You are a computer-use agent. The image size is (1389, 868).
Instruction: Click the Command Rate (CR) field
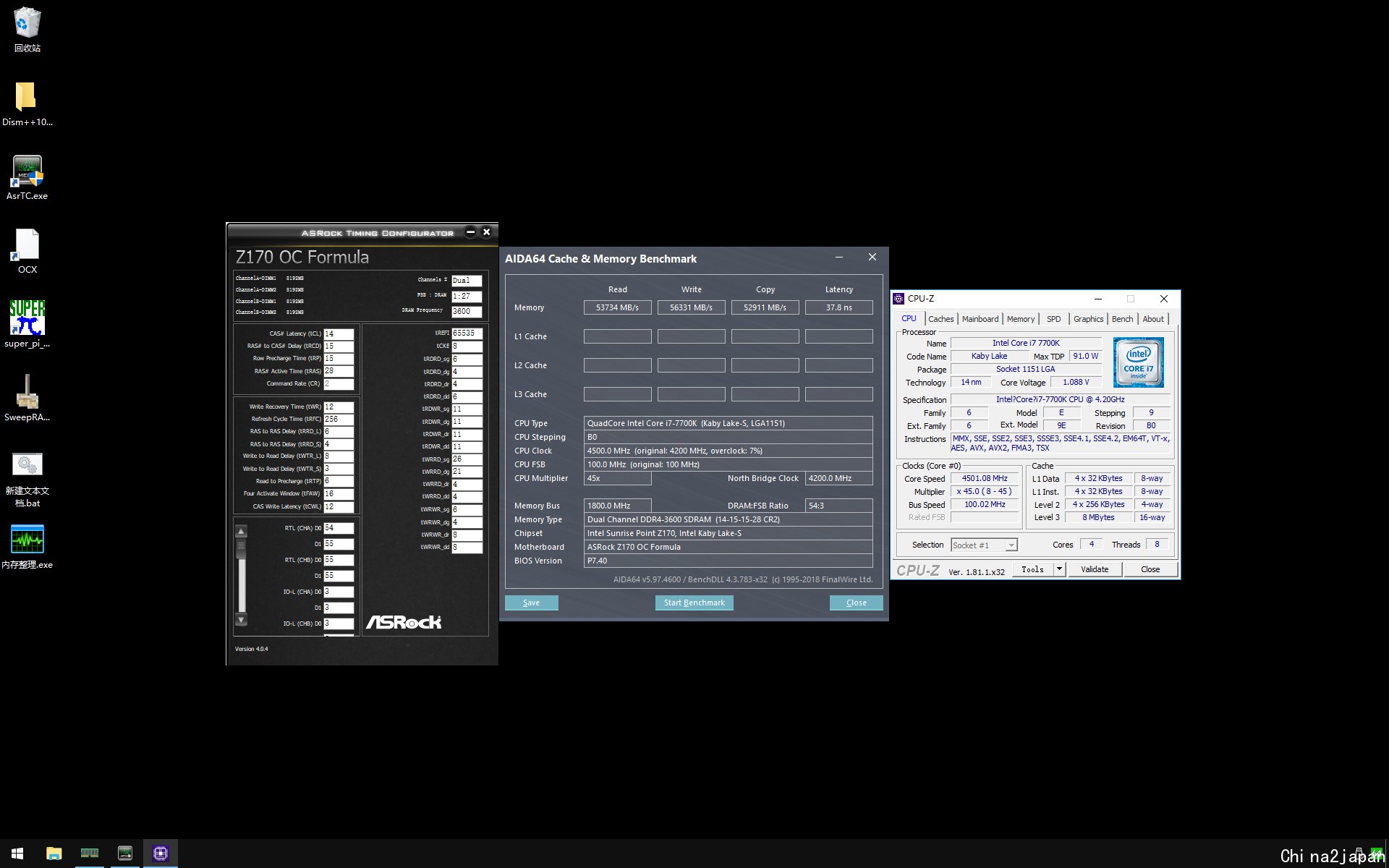pos(339,384)
